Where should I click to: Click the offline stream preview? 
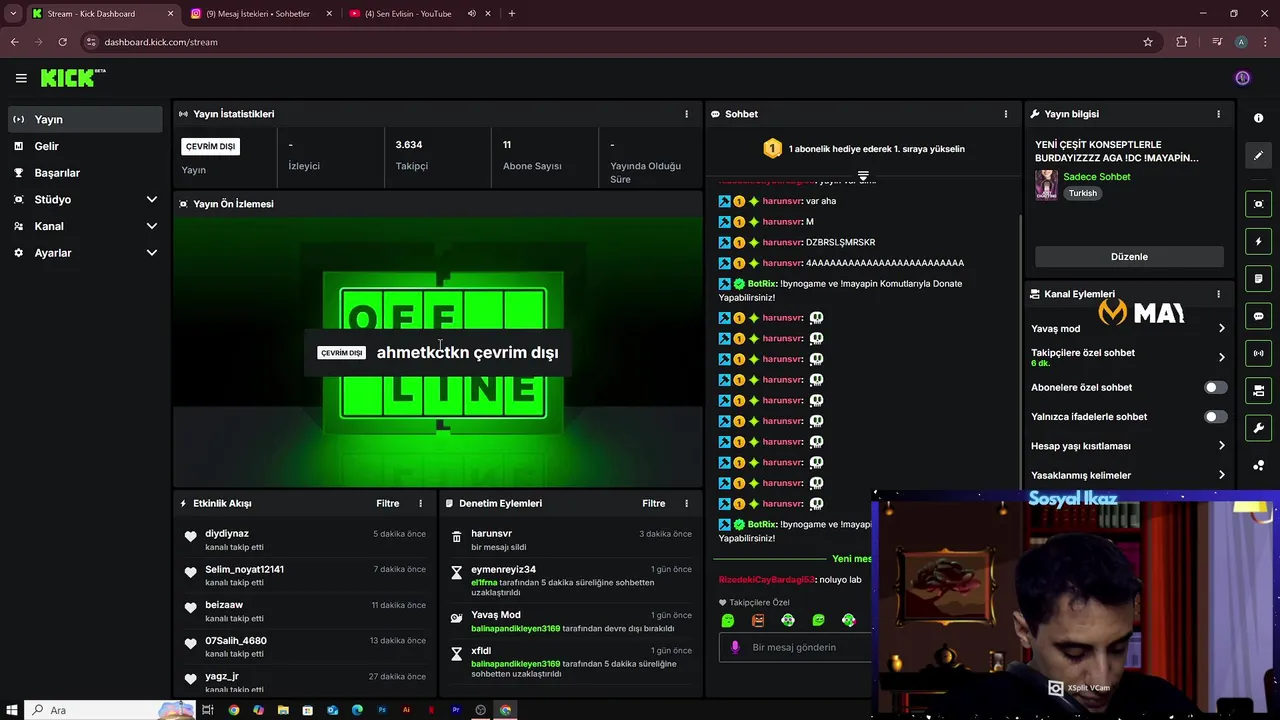pyautogui.click(x=438, y=352)
